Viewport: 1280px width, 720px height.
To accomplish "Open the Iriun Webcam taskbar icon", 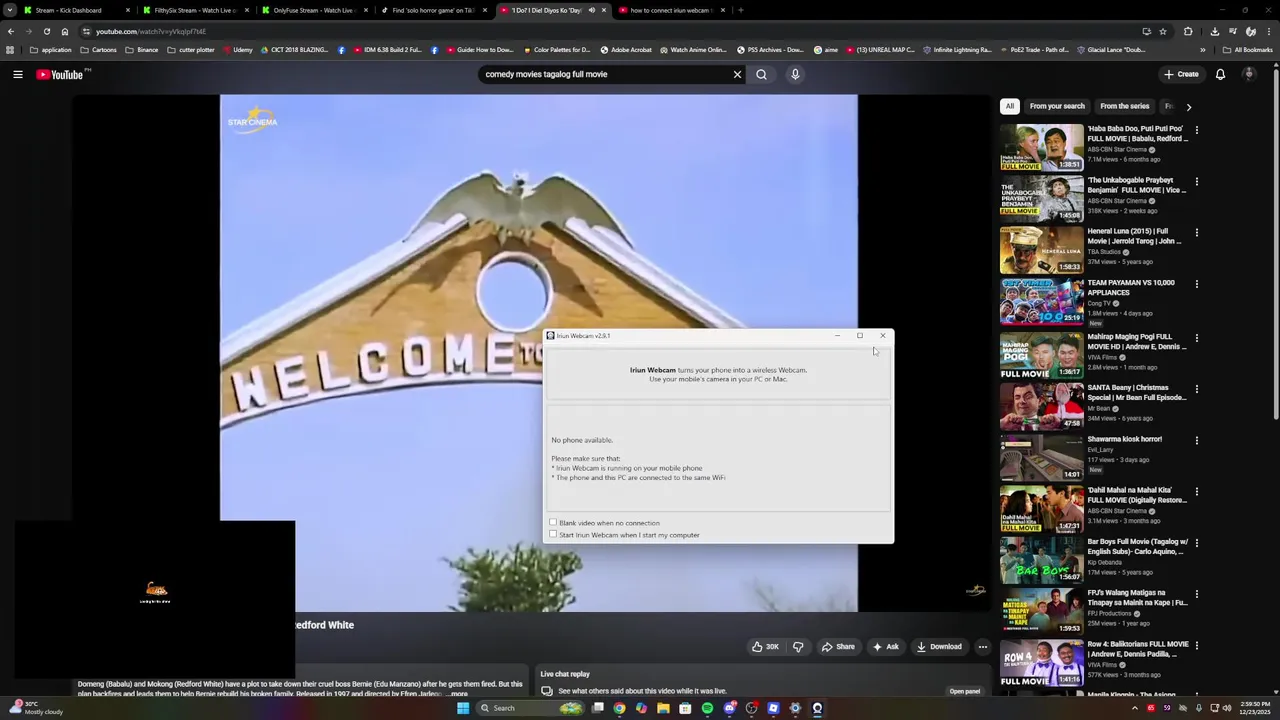I will (817, 708).
